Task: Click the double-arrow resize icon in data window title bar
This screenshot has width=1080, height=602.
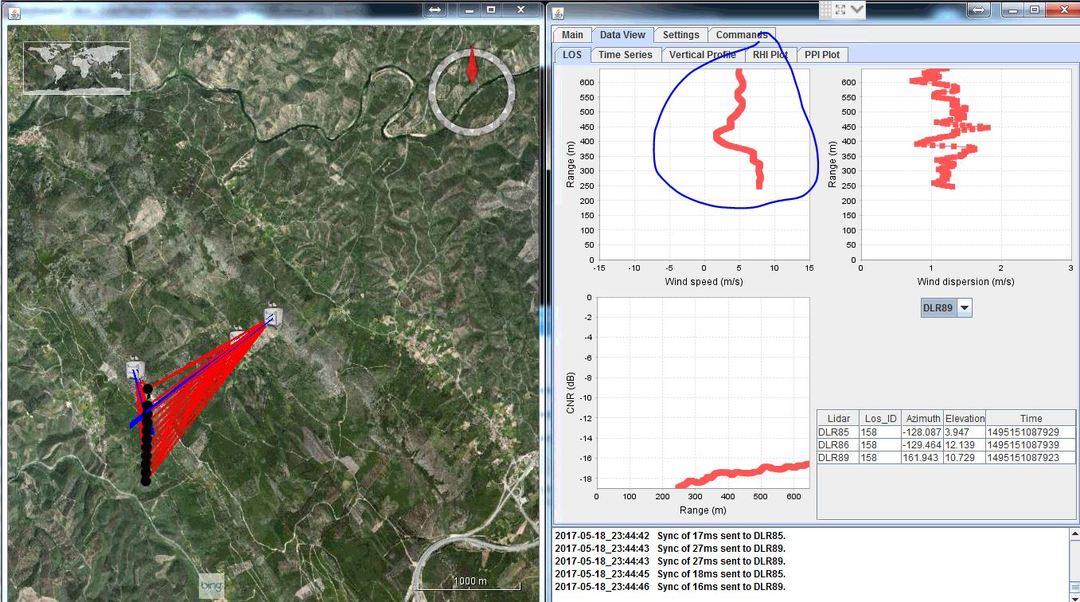Action: pyautogui.click(x=979, y=9)
